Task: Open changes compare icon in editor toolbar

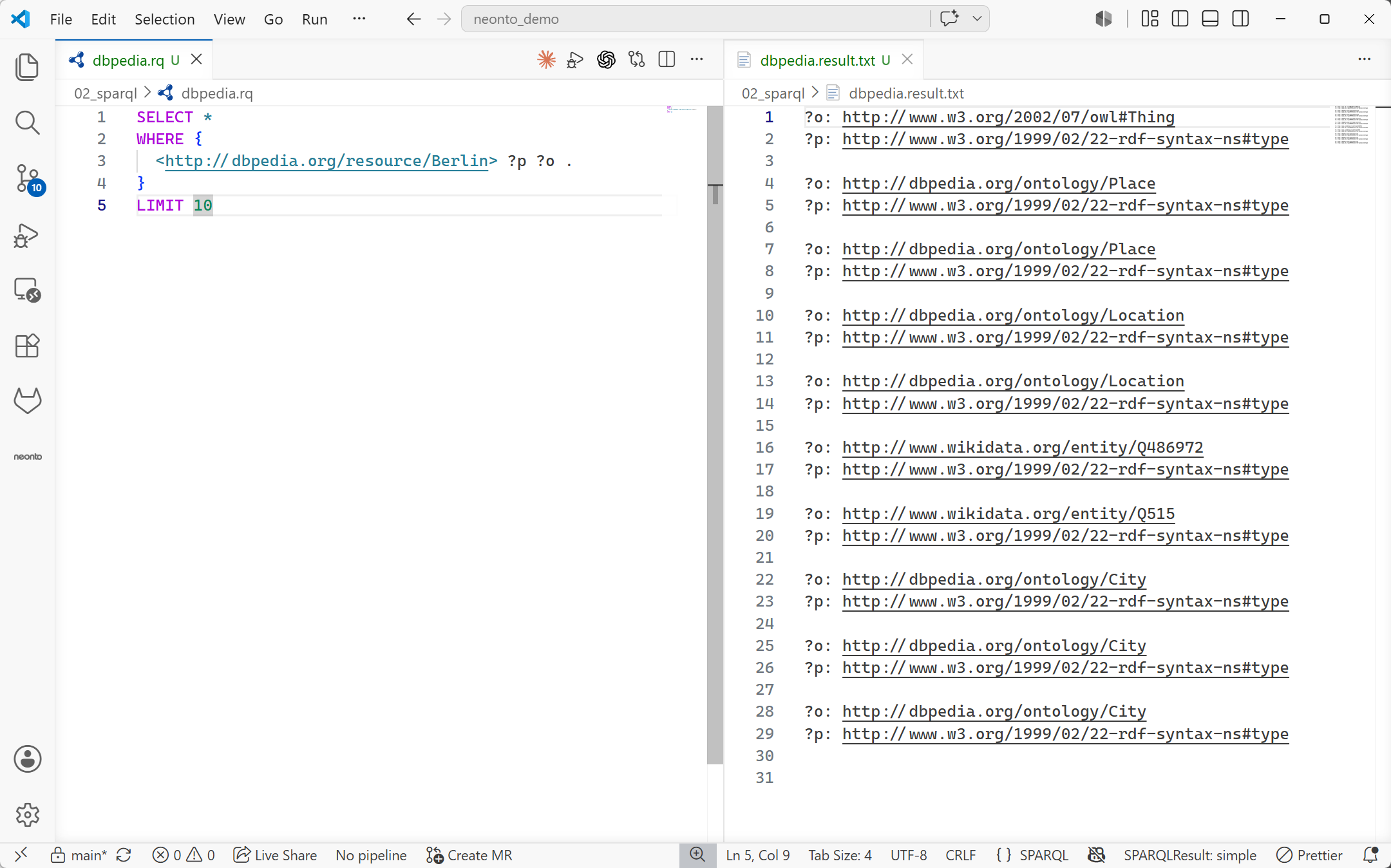Action: (x=636, y=60)
